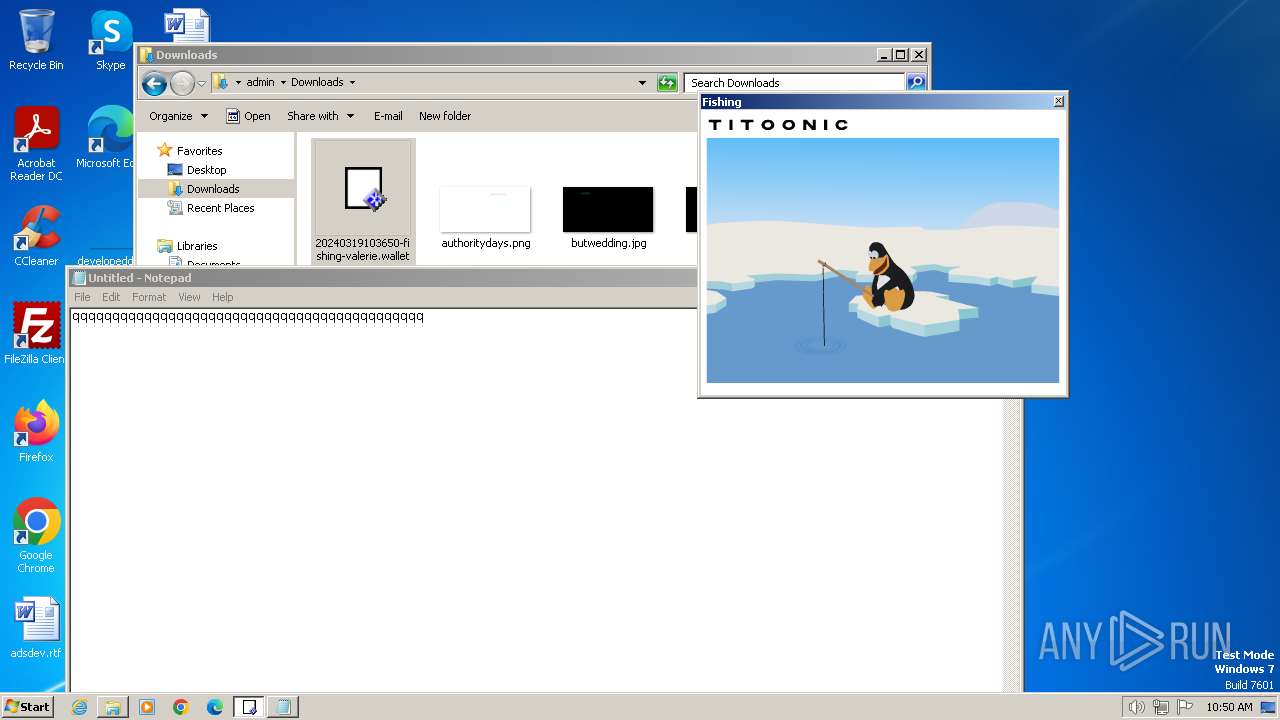Open Windows Media Player taskbar icon
The width and height of the screenshot is (1280, 720).
[x=147, y=707]
